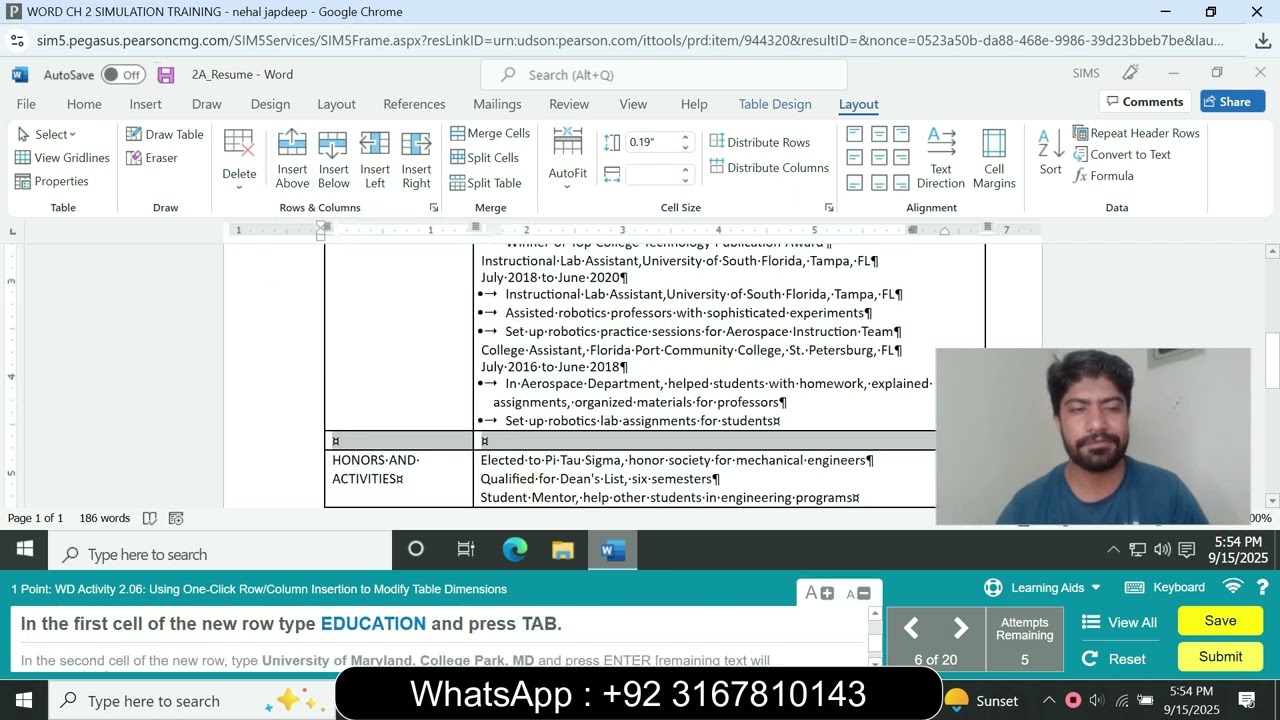This screenshot has width=1280, height=720.
Task: Click the Repeat Header Rows command
Action: pyautogui.click(x=1136, y=133)
